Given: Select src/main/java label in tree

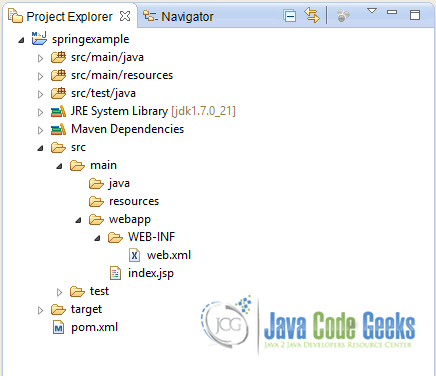Looking at the screenshot, I should tap(107, 57).
